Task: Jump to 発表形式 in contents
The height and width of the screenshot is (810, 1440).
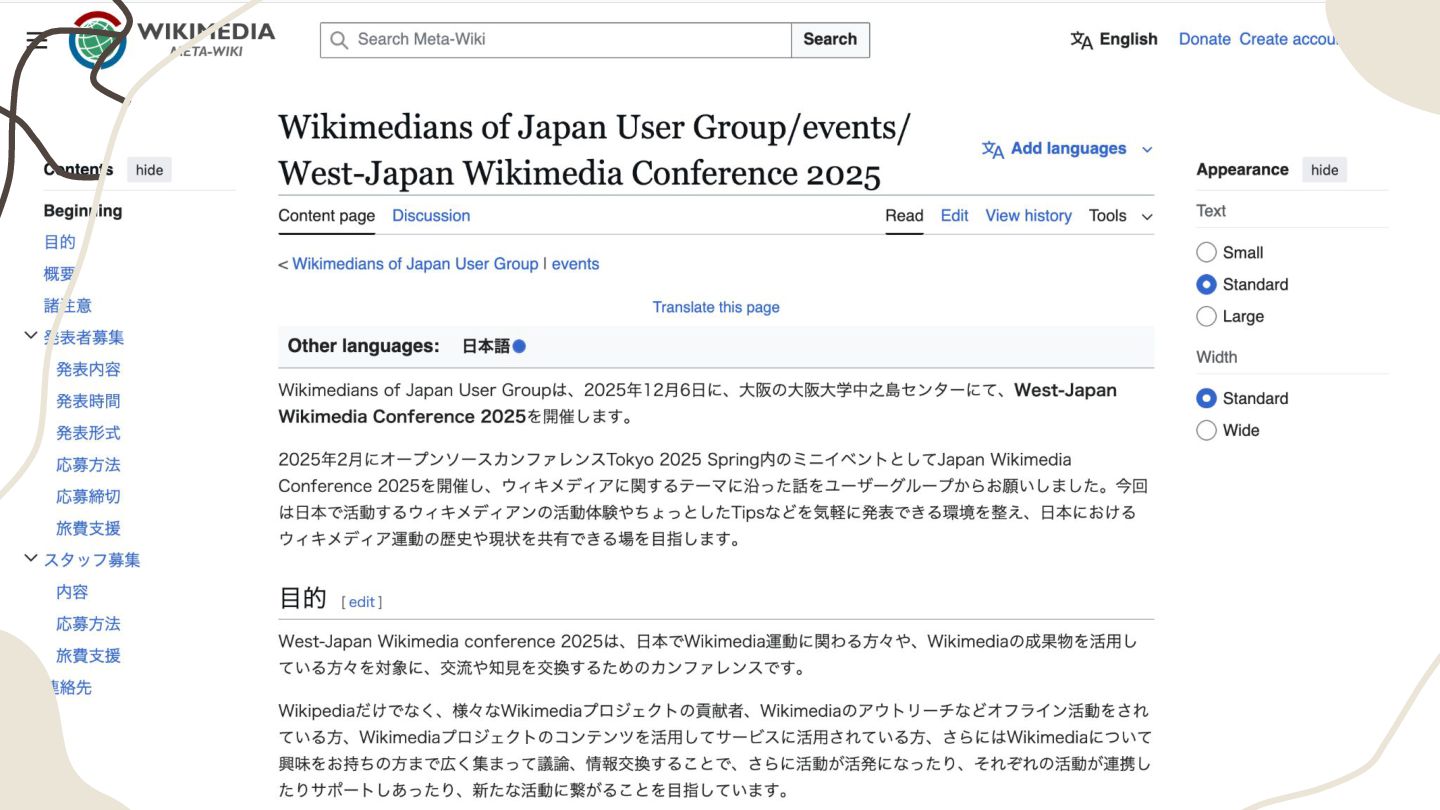Action: 88,433
